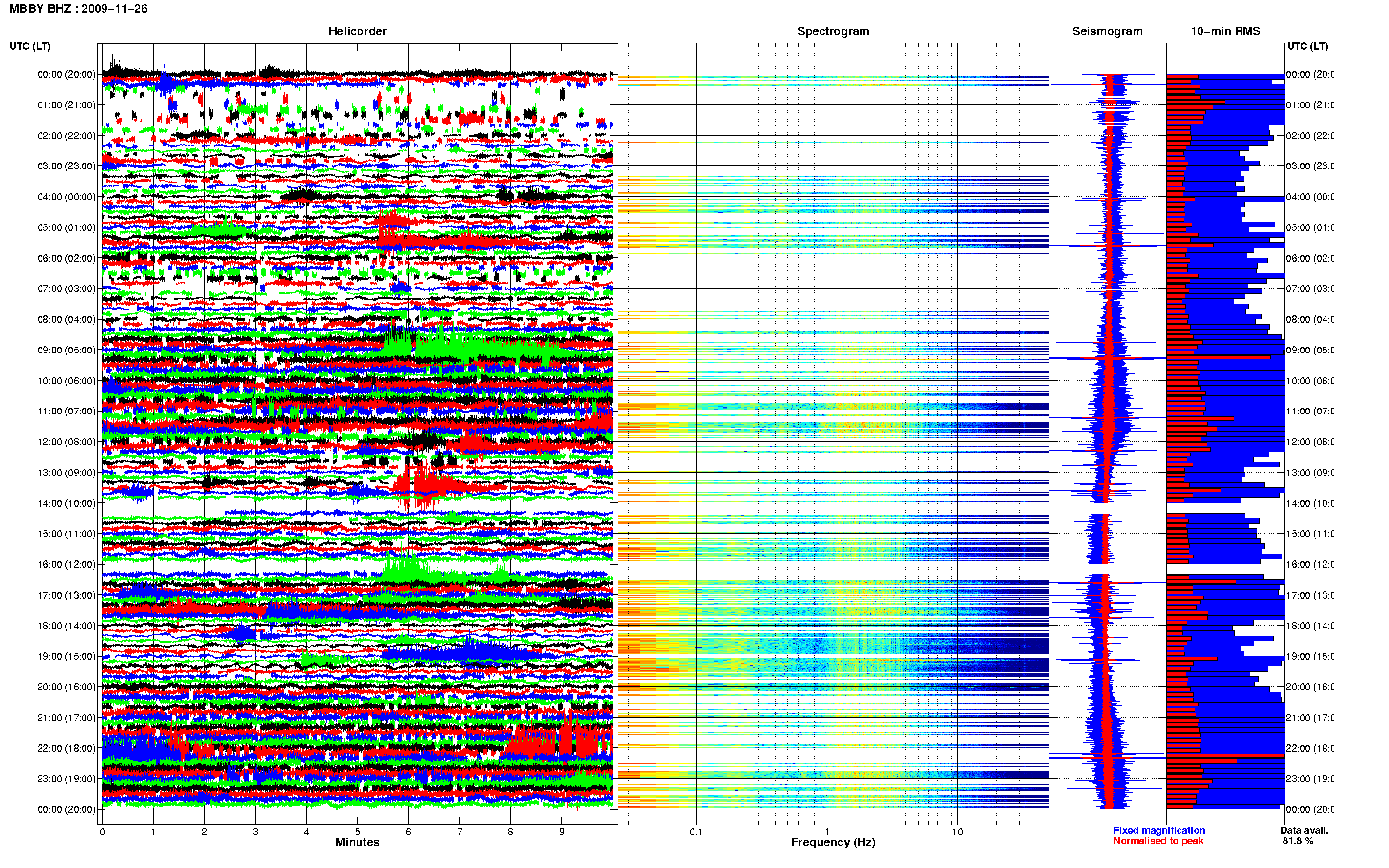This screenshot has height=868, width=1389.
Task: Select the 10-min RMS panel heading
Action: 1225,31
